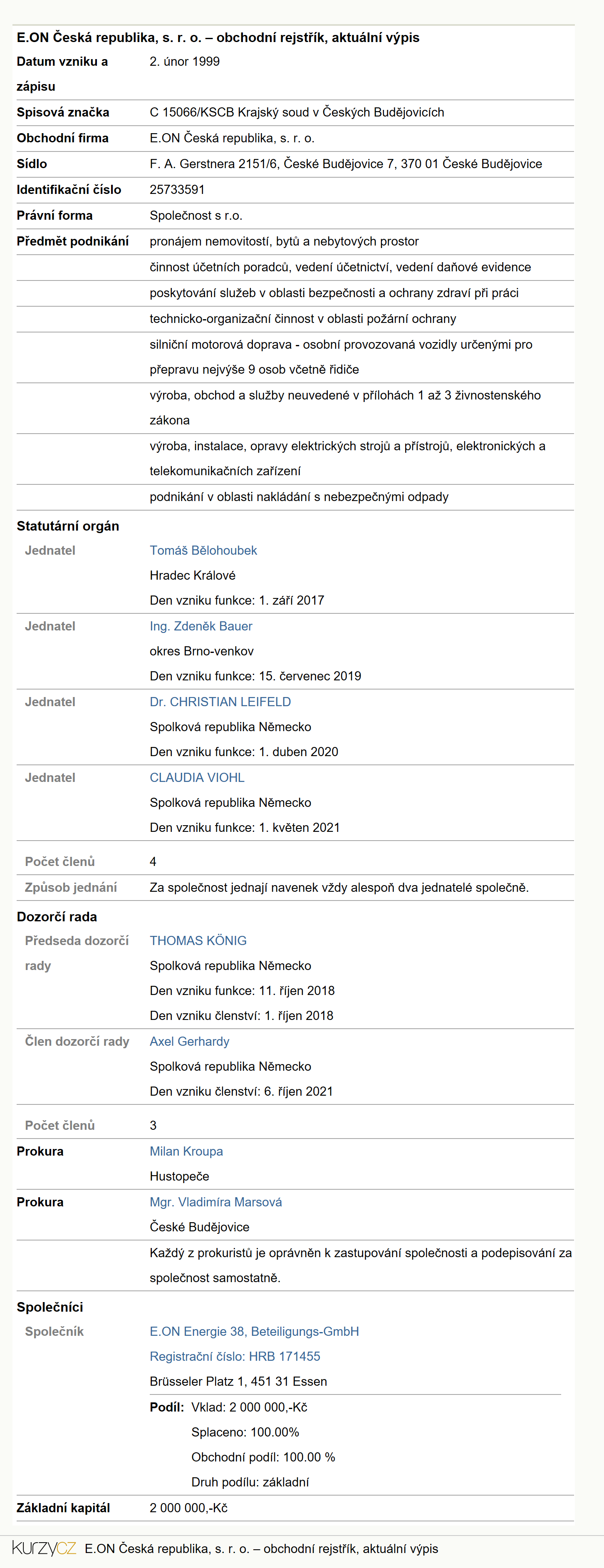Viewport: 604px width, 1568px height.
Task: Open Tomáš Bělohoubek profile link
Action: (x=203, y=550)
